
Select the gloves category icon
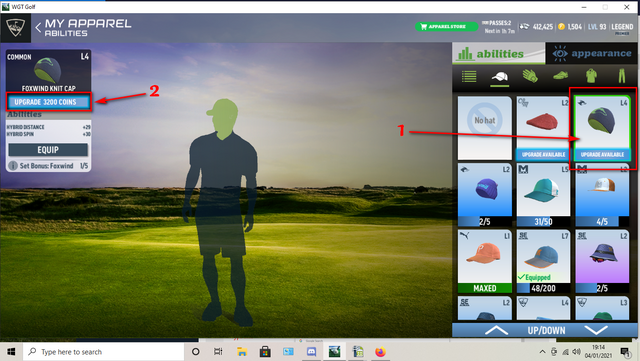coord(530,76)
